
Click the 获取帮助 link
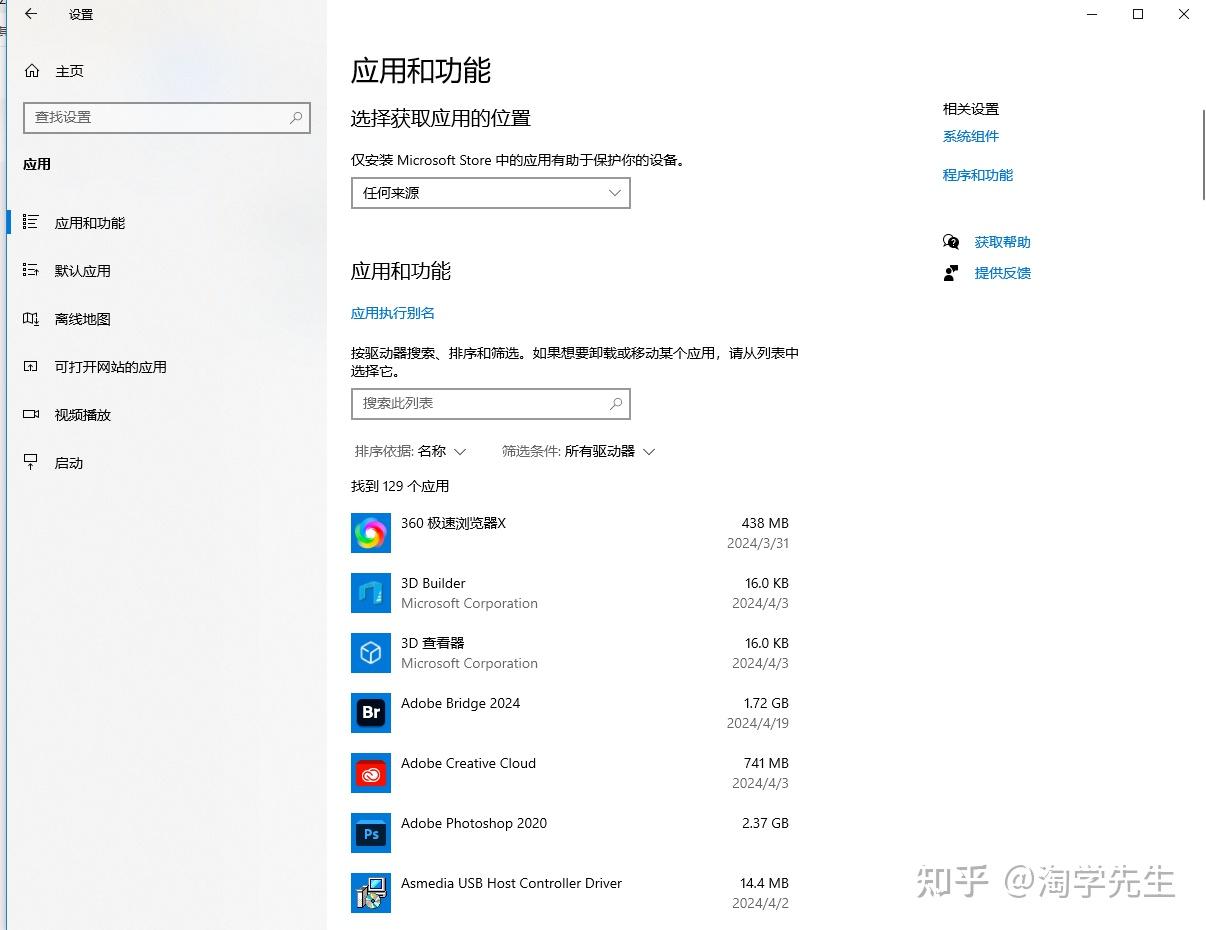[1002, 242]
